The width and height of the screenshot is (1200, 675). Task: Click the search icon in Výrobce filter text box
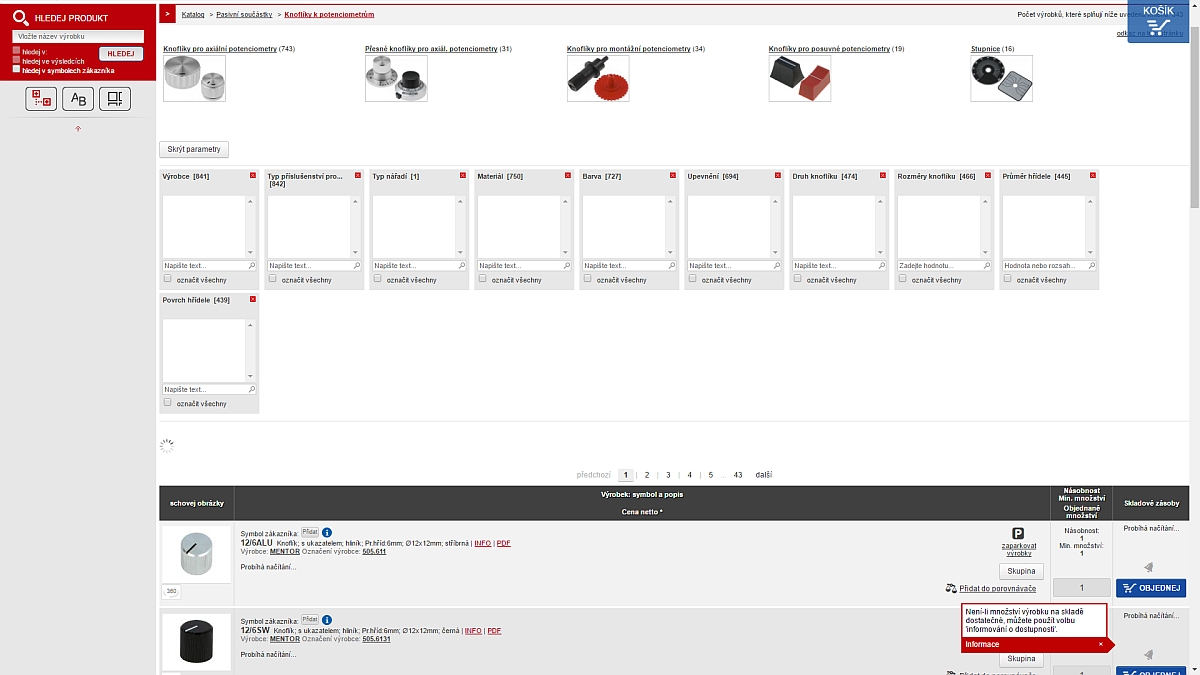pos(251,266)
